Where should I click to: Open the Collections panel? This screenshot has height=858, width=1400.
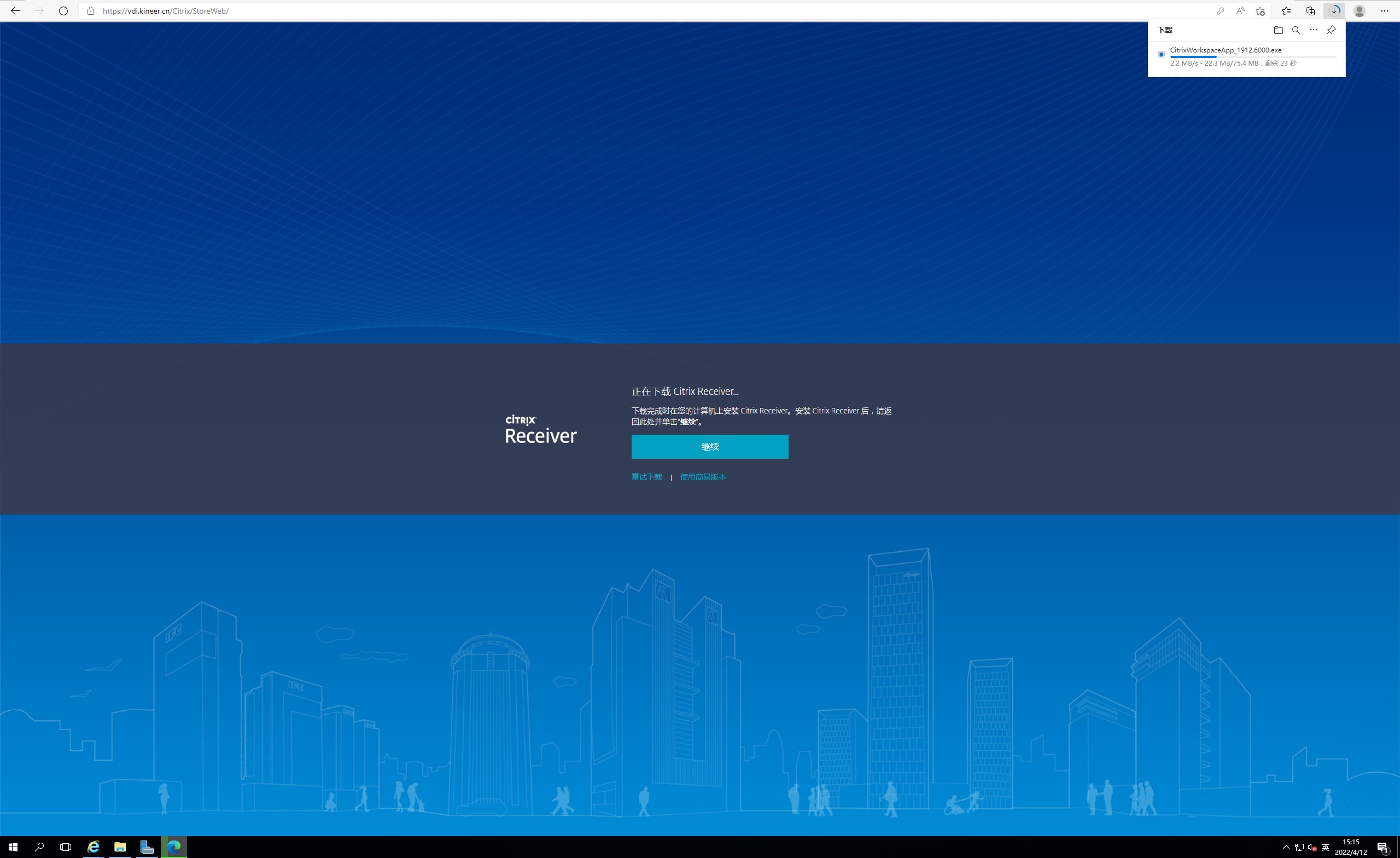pos(1310,11)
